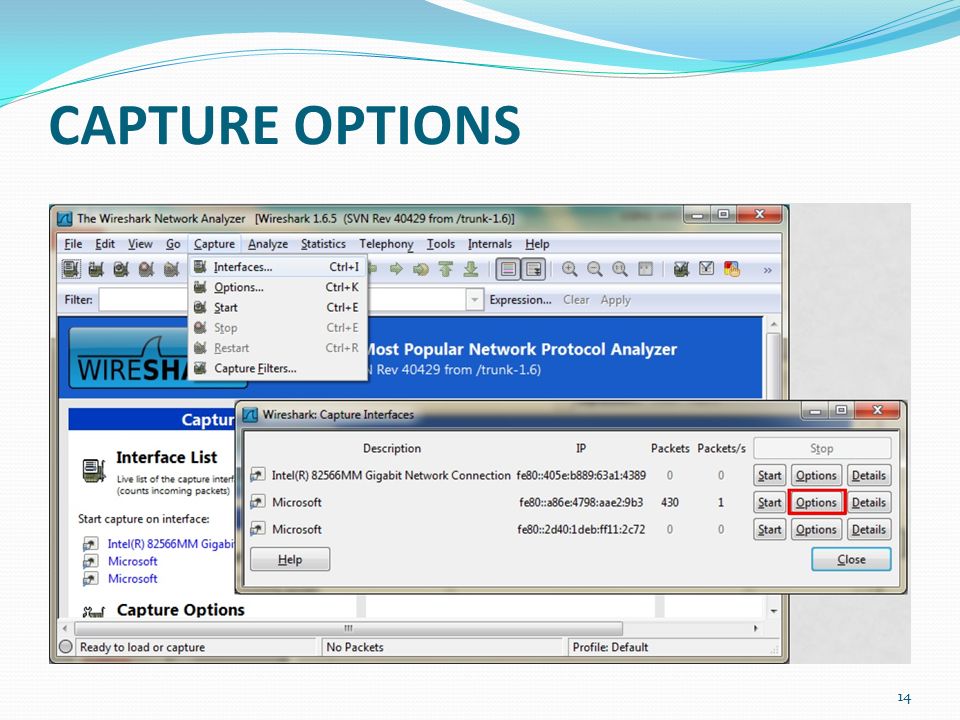Click Start for the Intel(R) 82566MM interface
This screenshot has height=720, width=960.
click(770, 476)
